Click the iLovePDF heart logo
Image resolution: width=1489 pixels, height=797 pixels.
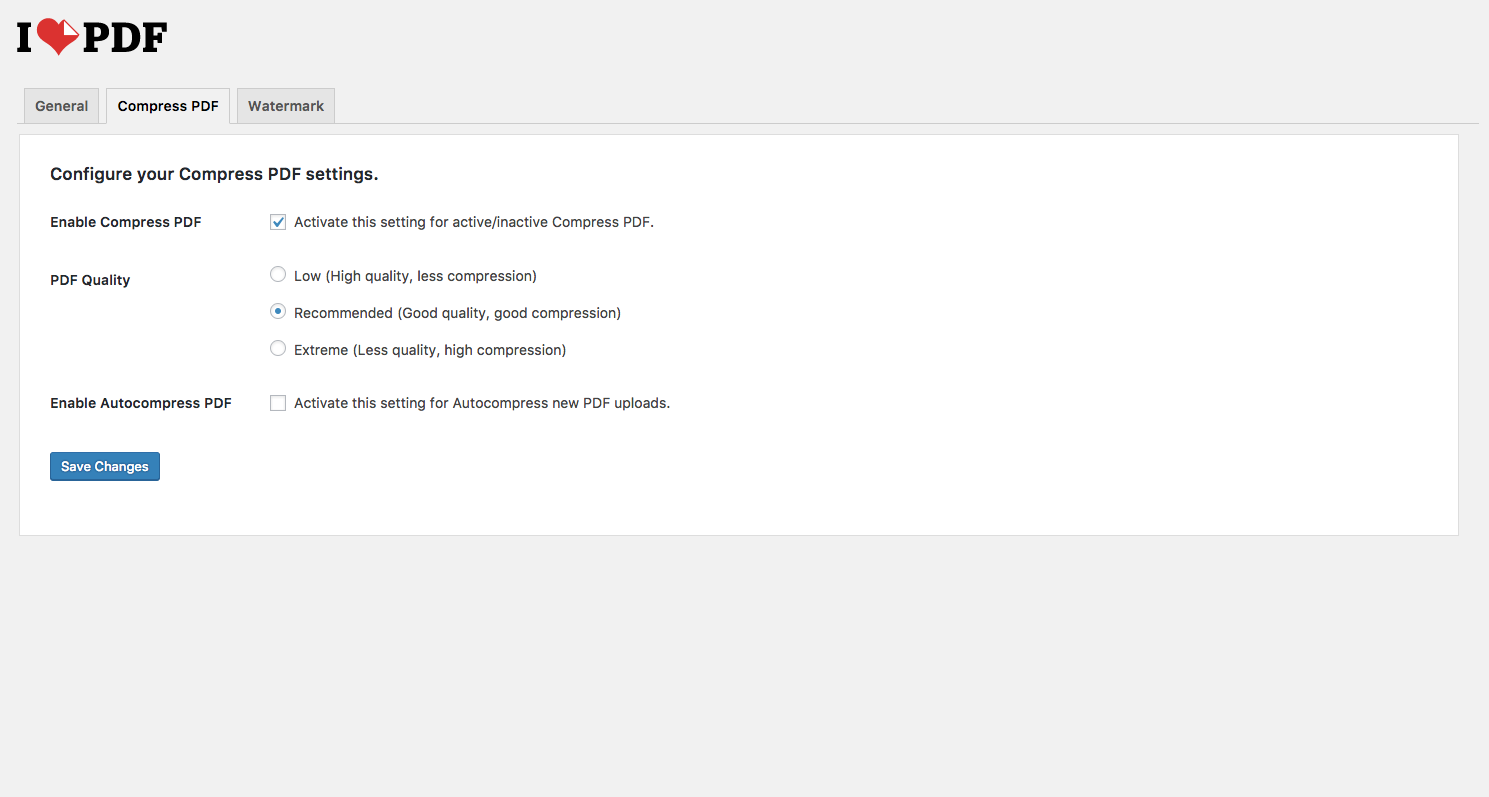(92, 36)
